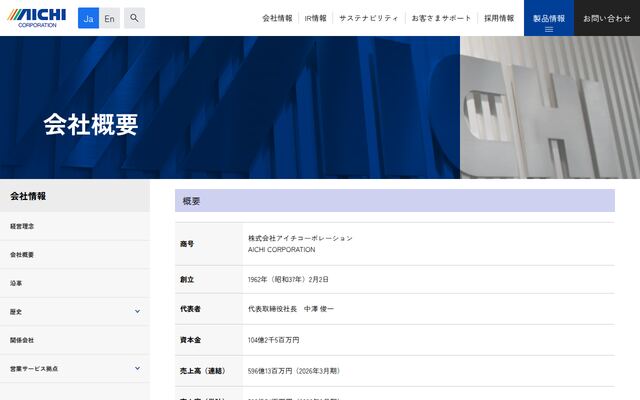The height and width of the screenshot is (400, 640).
Task: Switch language to En
Action: [x=109, y=18]
